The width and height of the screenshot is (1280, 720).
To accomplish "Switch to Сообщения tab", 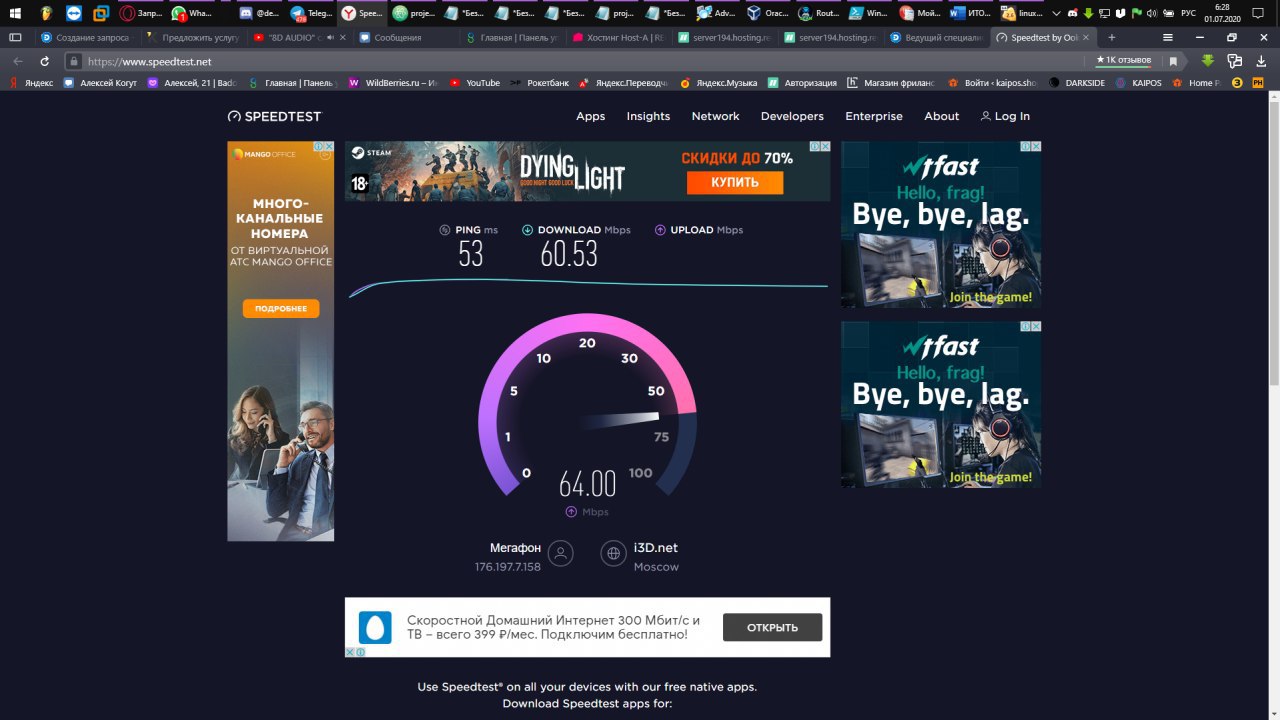I will [x=407, y=37].
